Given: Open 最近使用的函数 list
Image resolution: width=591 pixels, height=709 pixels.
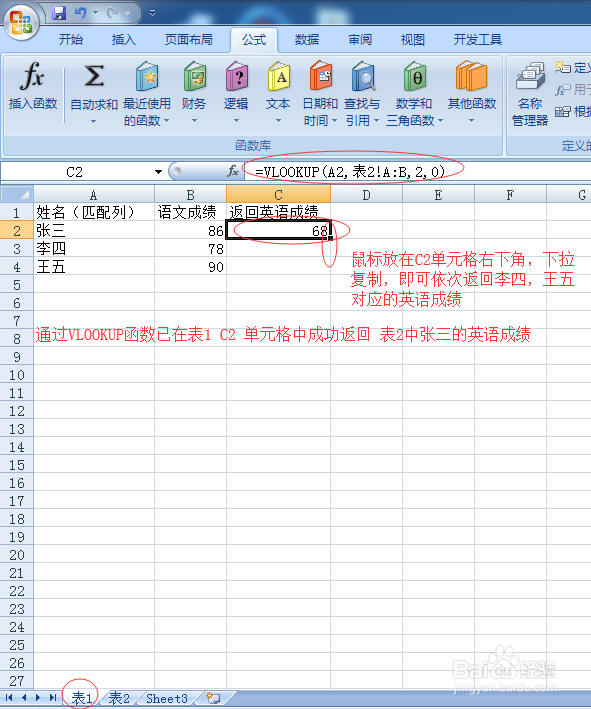Looking at the screenshot, I should pos(147,94).
